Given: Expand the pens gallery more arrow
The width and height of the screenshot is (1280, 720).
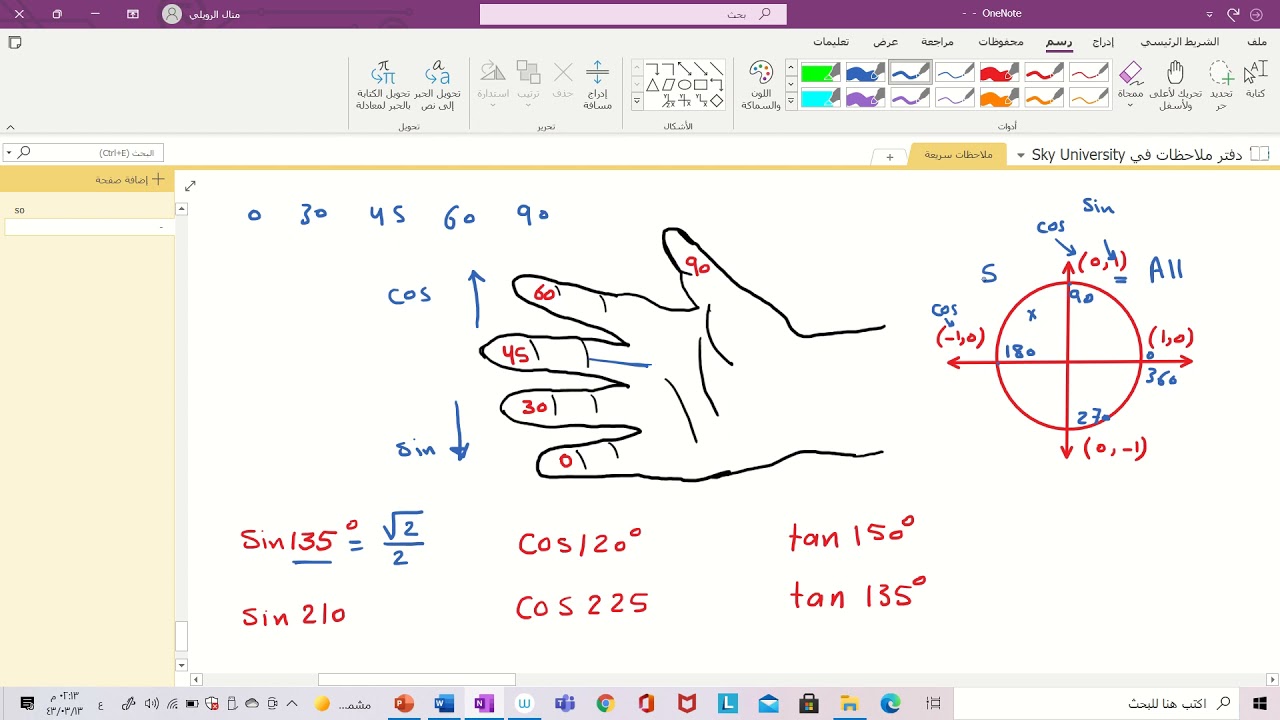Looking at the screenshot, I should [791, 101].
